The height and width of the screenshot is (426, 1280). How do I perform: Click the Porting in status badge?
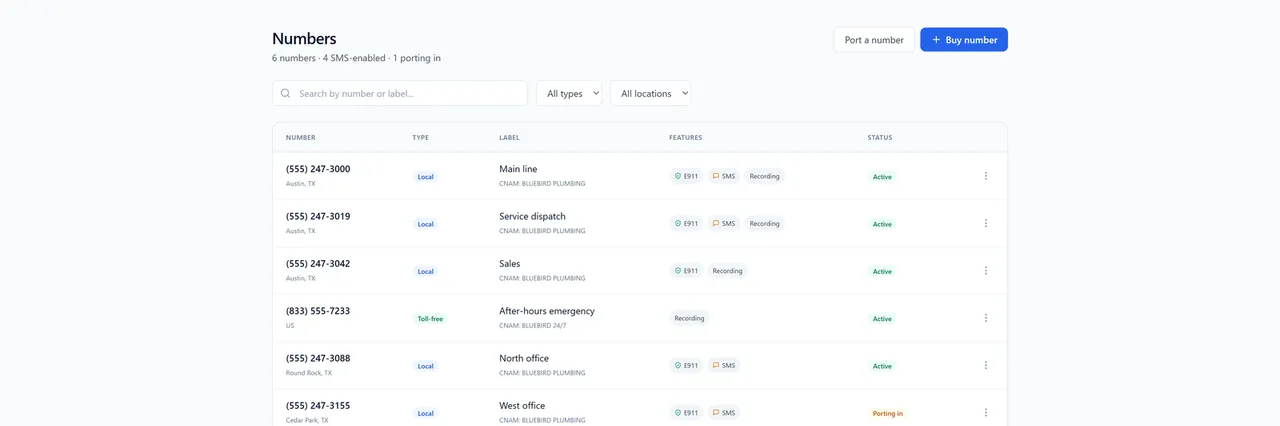pyautogui.click(x=888, y=413)
